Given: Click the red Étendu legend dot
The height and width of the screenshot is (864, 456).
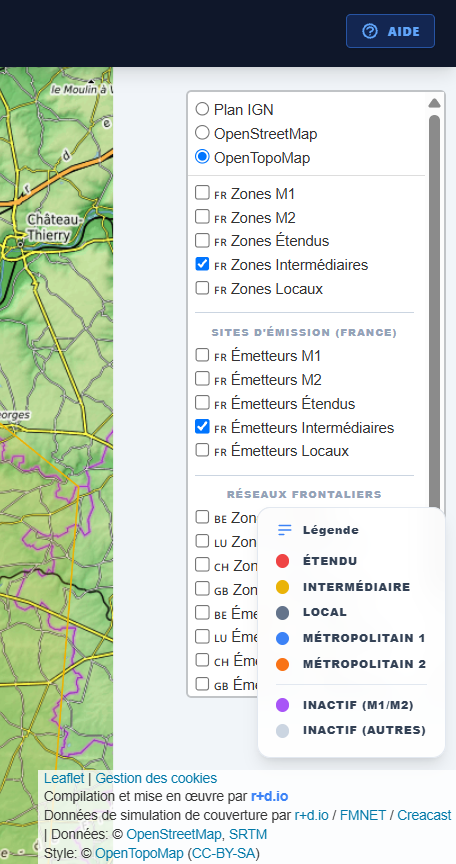Looking at the screenshot, I should [283, 561].
